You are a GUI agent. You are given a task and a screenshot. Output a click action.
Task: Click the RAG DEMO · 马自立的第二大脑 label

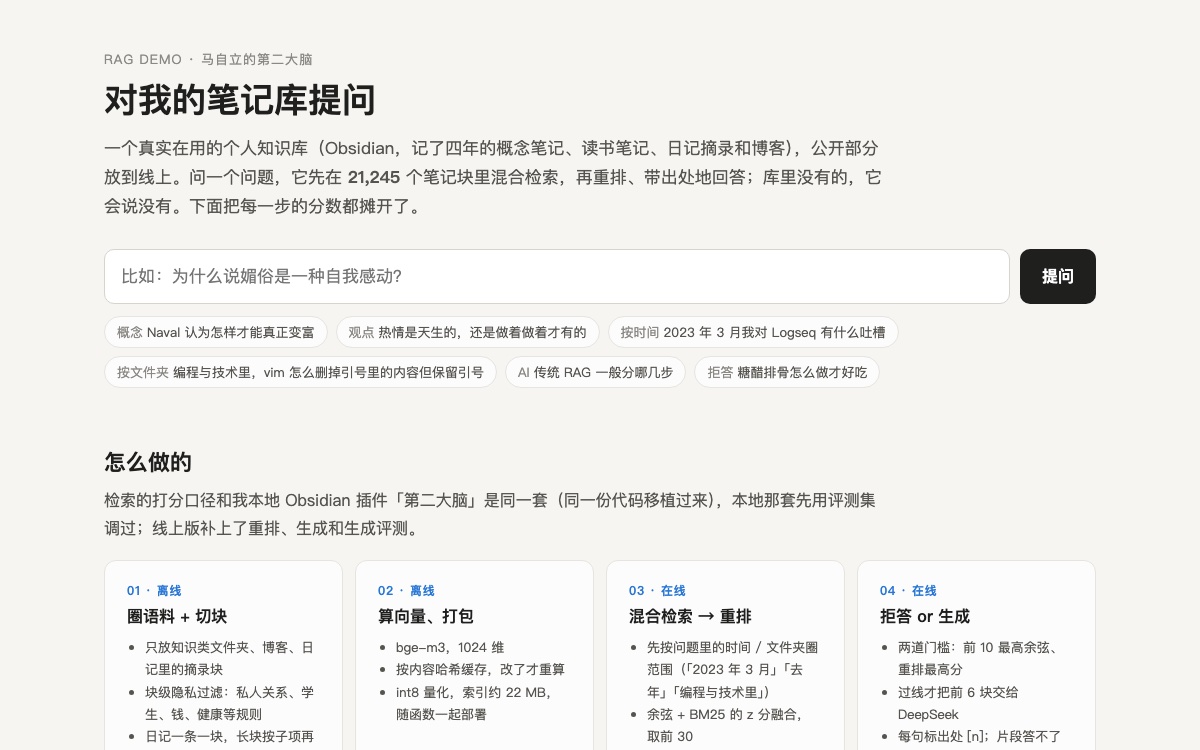208,59
